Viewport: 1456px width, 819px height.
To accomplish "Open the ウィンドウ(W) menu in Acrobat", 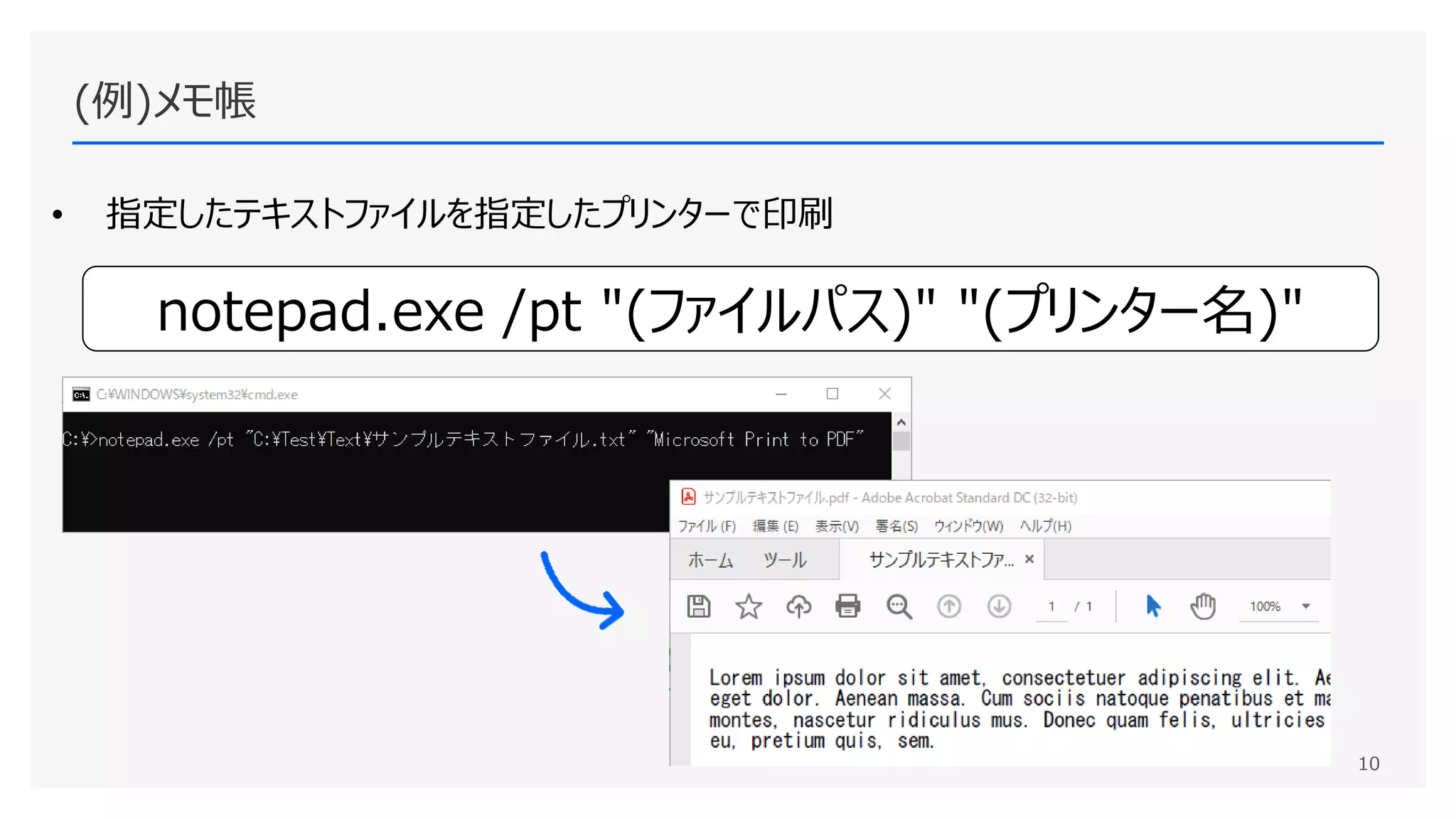I will [x=968, y=526].
